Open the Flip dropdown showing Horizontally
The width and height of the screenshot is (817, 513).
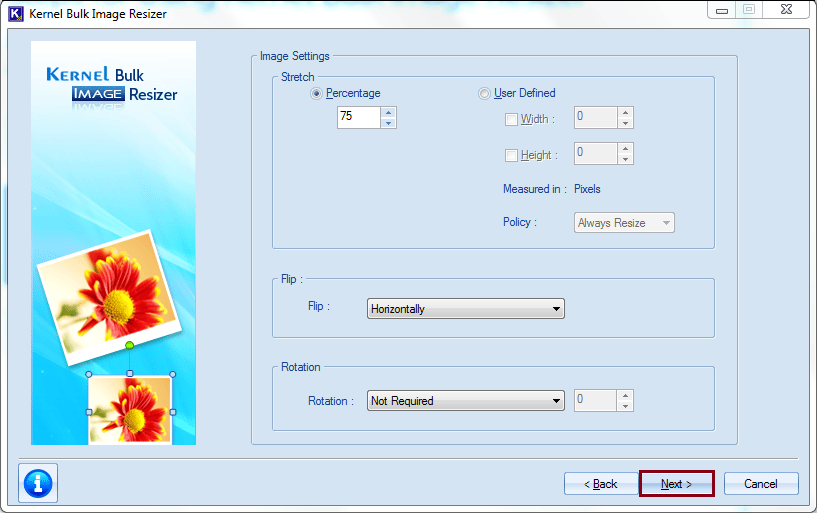(x=465, y=309)
